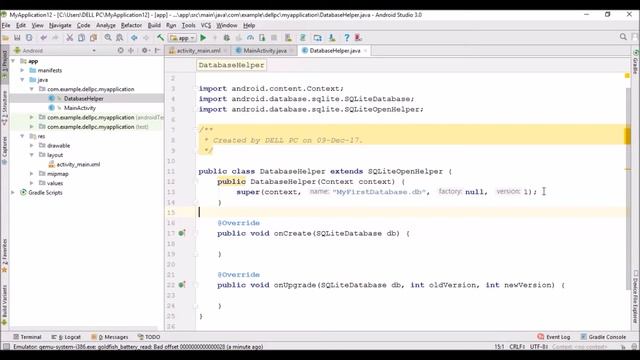Open the File menu

pyautogui.click(x=6, y=25)
